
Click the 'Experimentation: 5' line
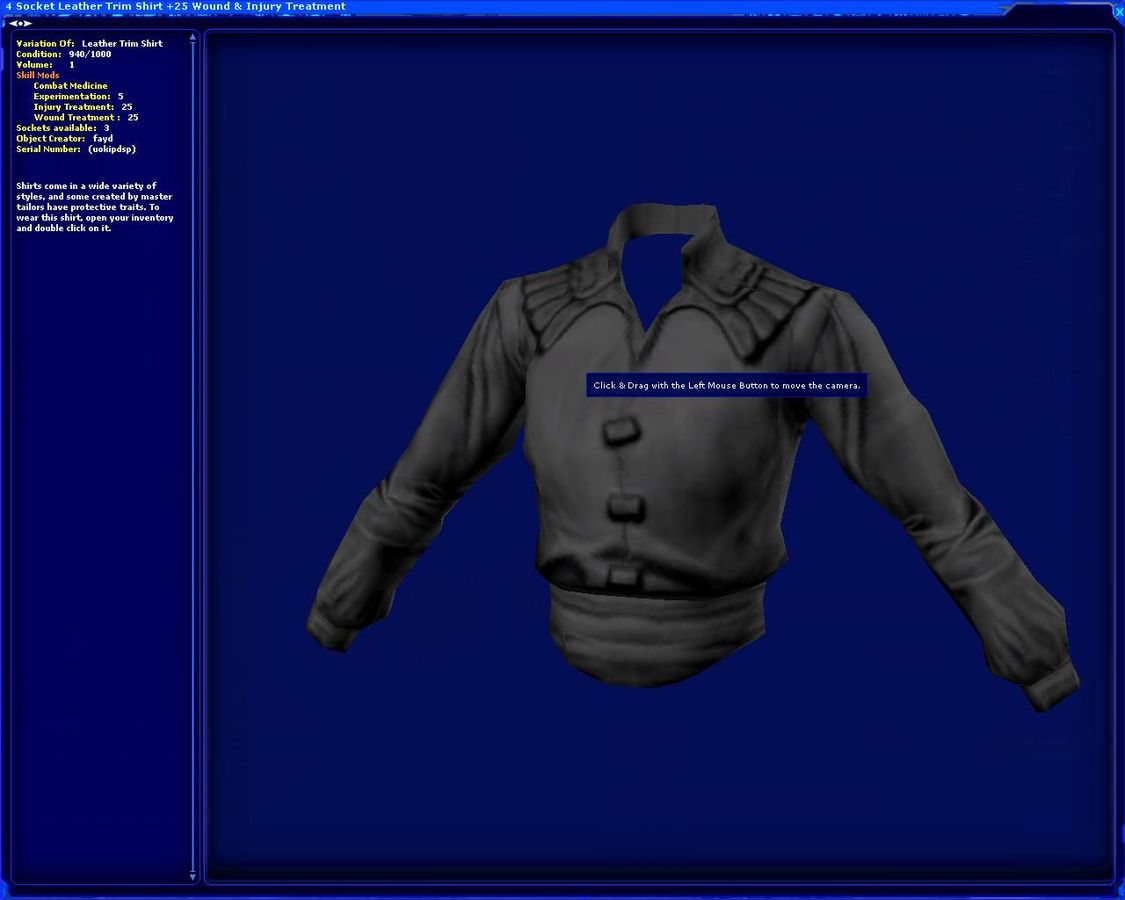pos(78,96)
